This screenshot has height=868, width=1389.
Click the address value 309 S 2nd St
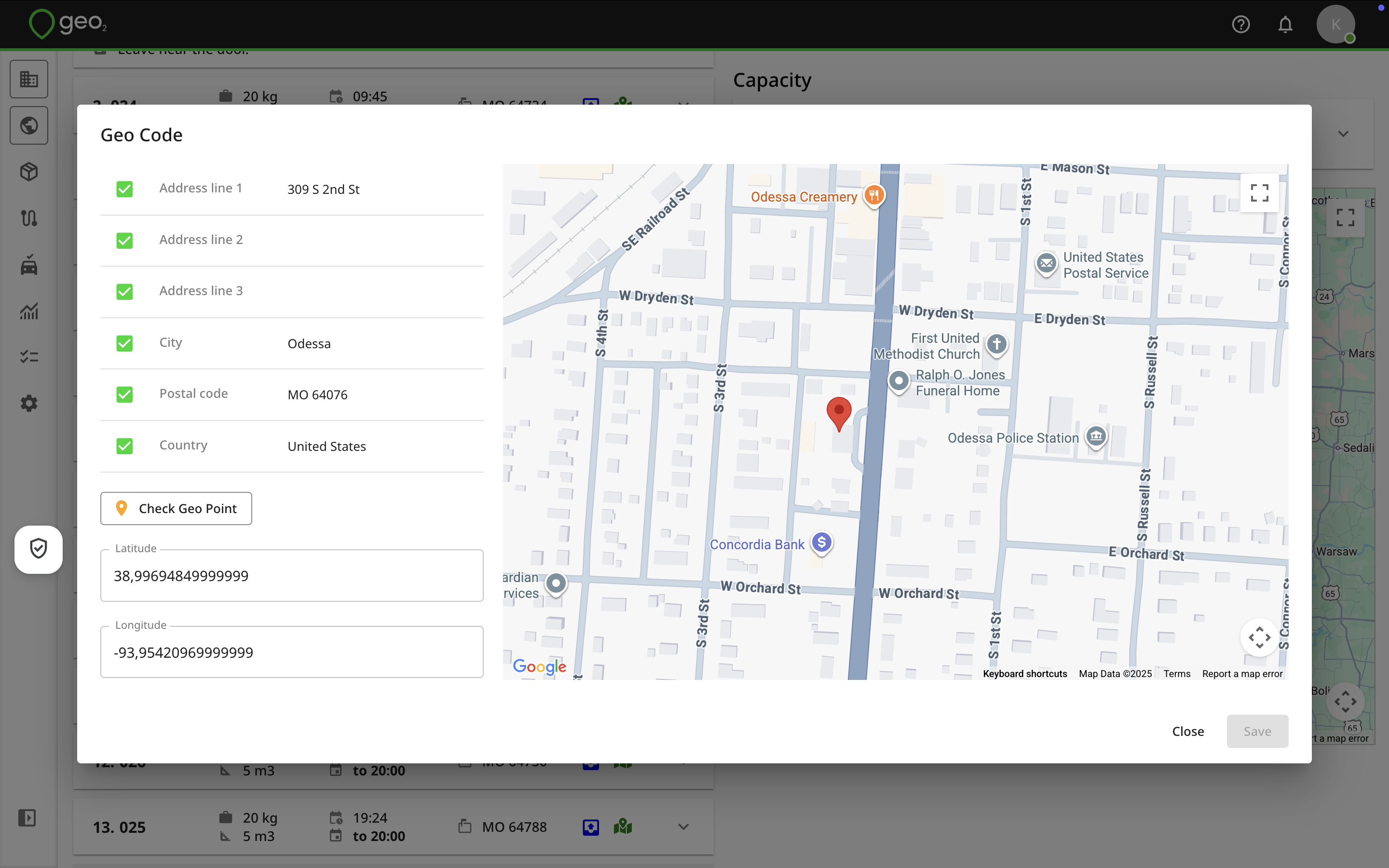coord(323,190)
